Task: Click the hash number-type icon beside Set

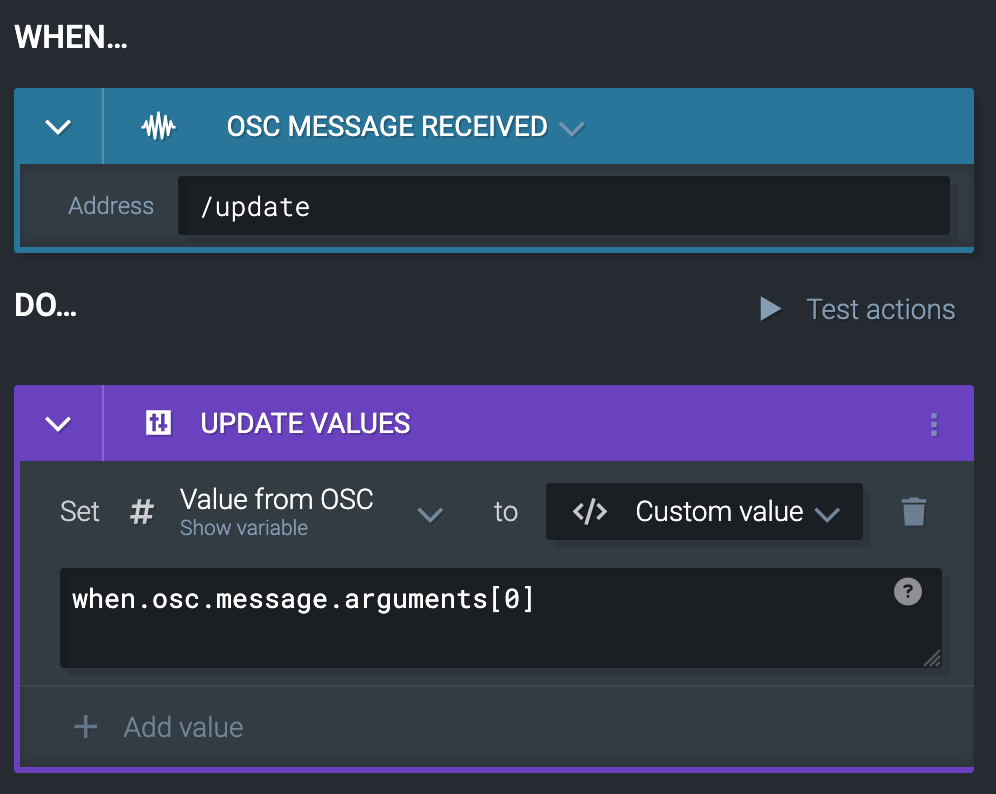Action: pyautogui.click(x=143, y=512)
